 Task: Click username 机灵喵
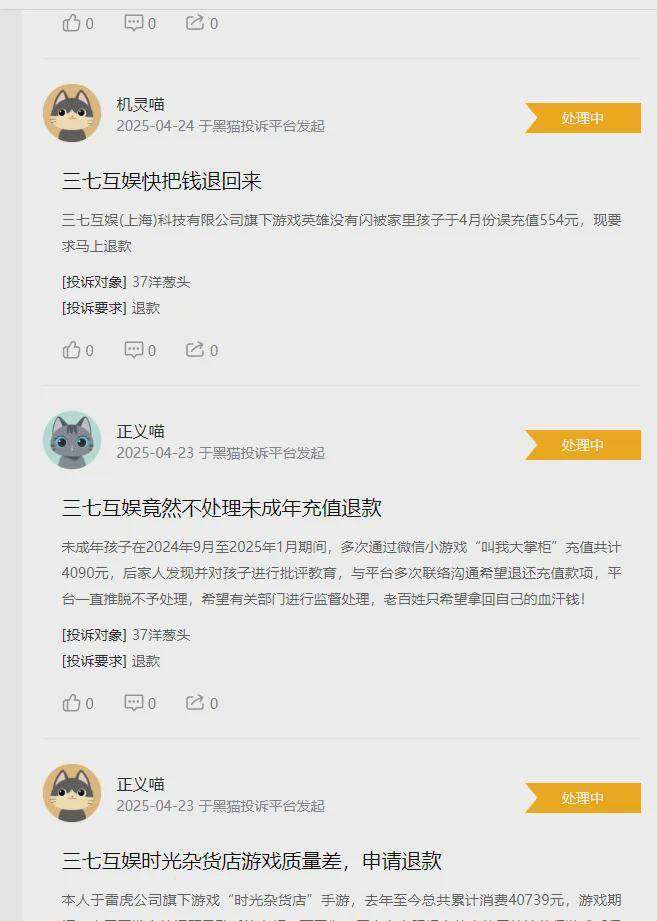pos(140,105)
